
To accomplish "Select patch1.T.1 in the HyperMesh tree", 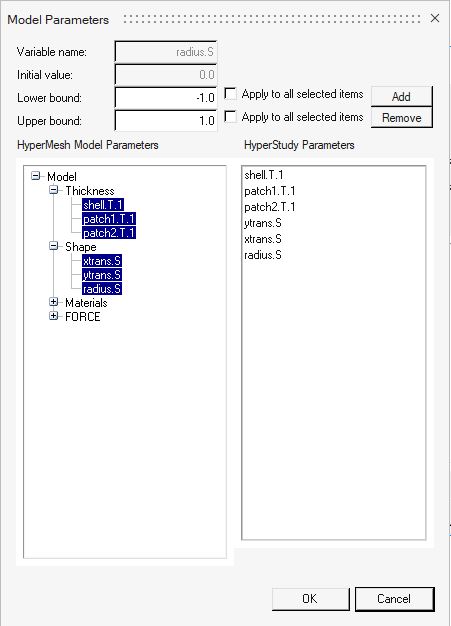I will pyautogui.click(x=109, y=219).
